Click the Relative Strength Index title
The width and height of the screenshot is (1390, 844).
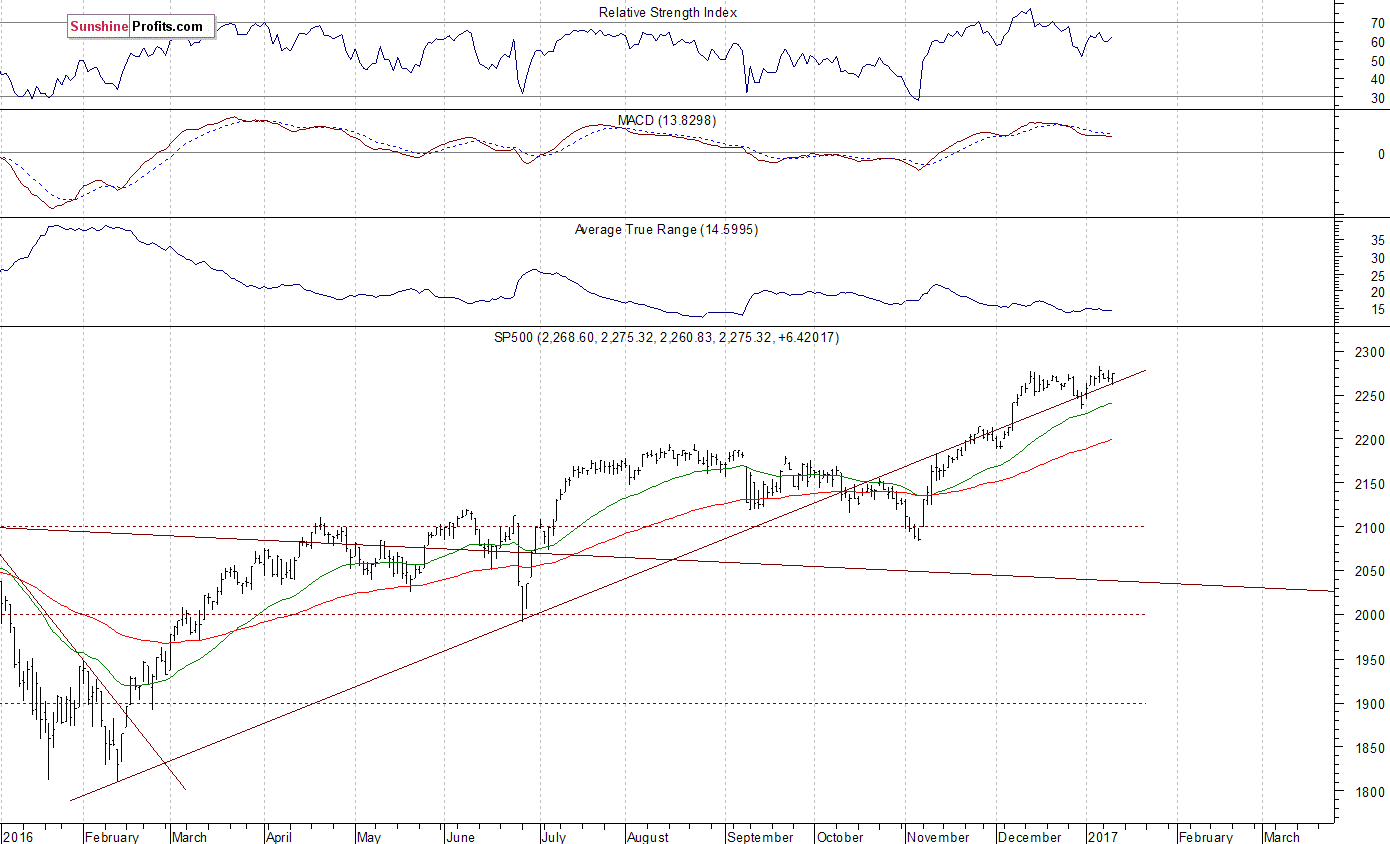pyautogui.click(x=668, y=12)
